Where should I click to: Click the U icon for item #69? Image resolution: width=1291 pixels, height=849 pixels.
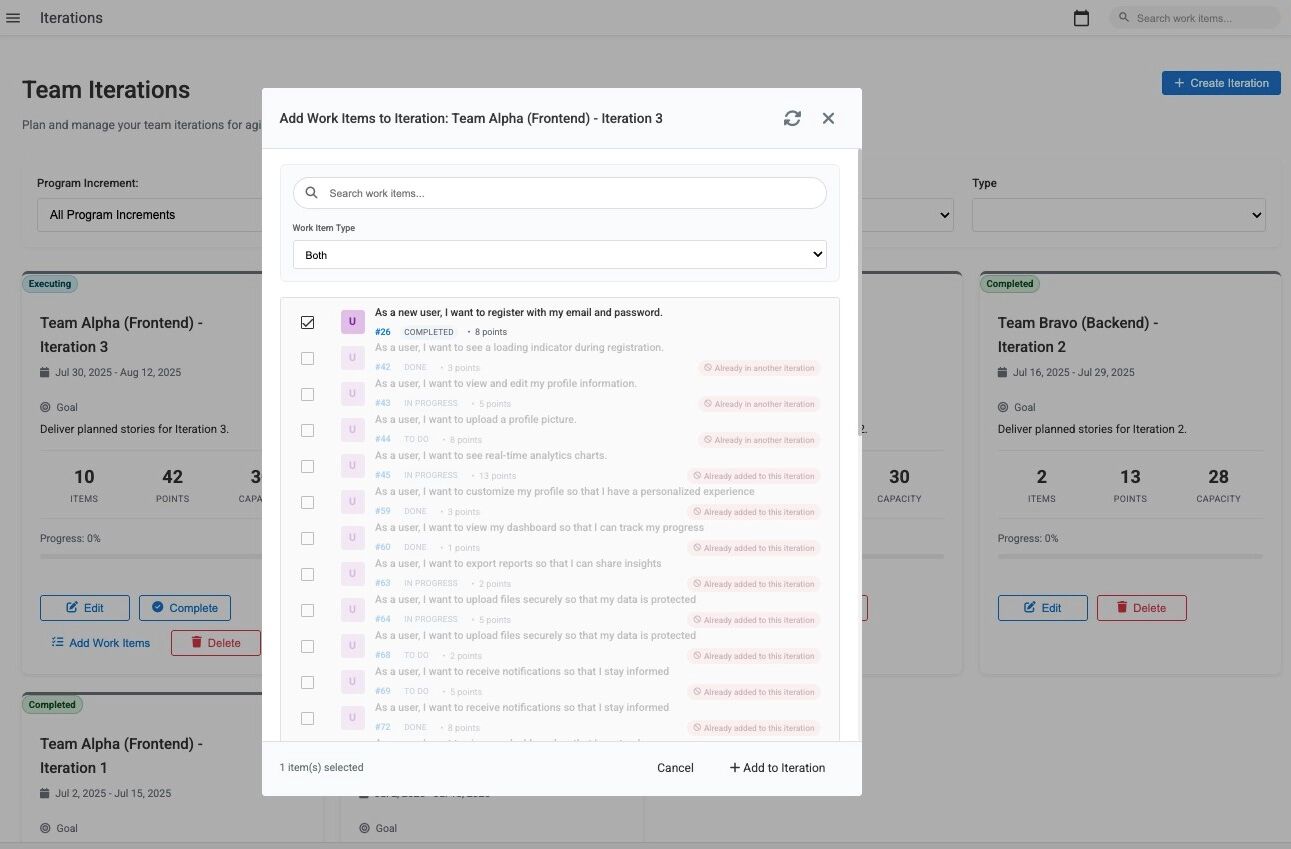tap(352, 682)
